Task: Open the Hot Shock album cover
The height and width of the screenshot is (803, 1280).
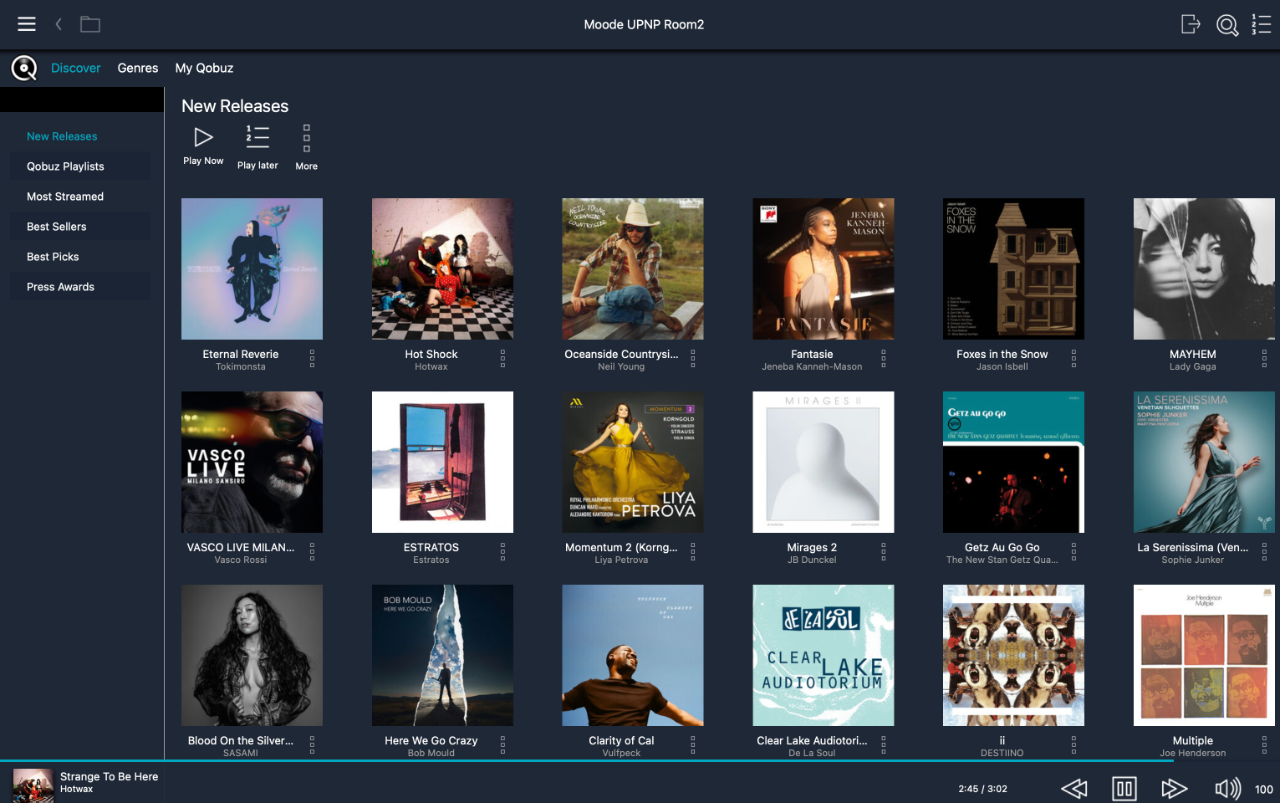Action: (443, 269)
